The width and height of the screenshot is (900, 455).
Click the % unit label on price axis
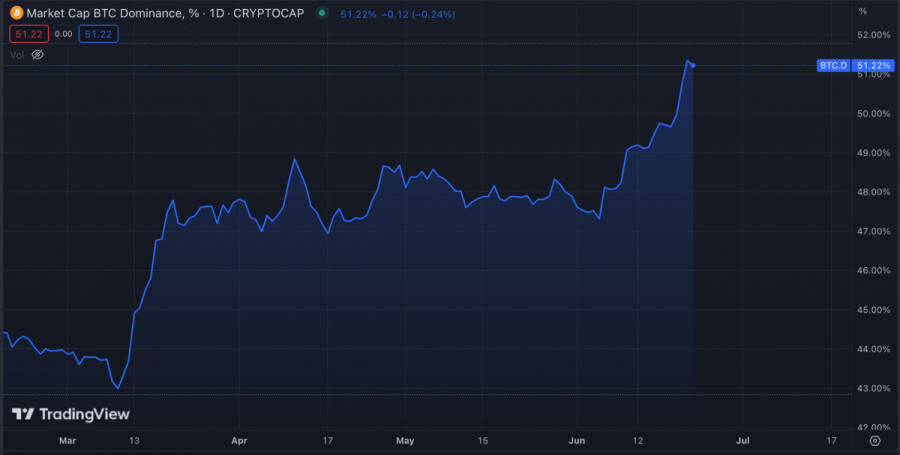pyautogui.click(x=862, y=11)
